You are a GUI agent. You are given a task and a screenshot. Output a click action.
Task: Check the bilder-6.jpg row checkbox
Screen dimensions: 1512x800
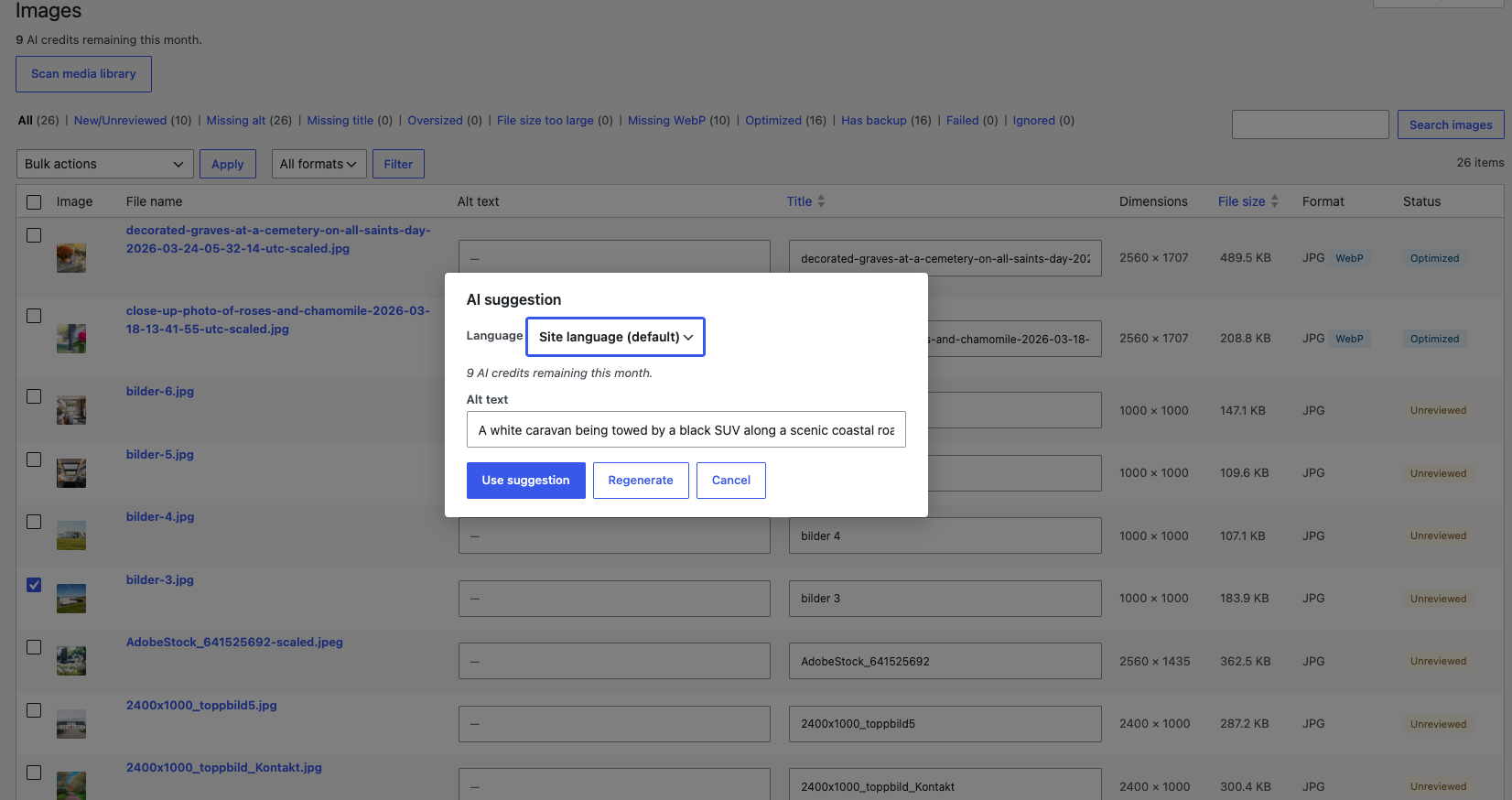(x=34, y=396)
